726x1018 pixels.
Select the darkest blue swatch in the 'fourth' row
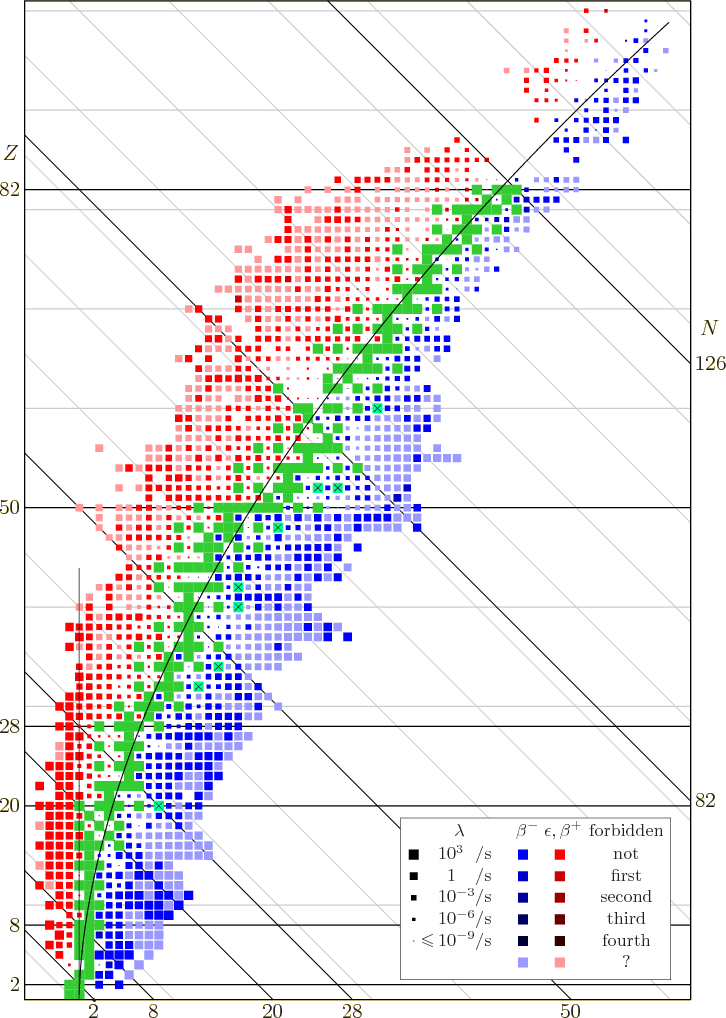tap(523, 940)
